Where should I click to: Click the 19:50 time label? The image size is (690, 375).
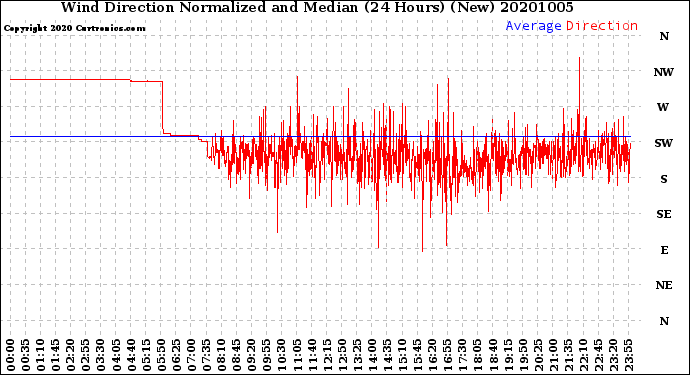point(523,355)
